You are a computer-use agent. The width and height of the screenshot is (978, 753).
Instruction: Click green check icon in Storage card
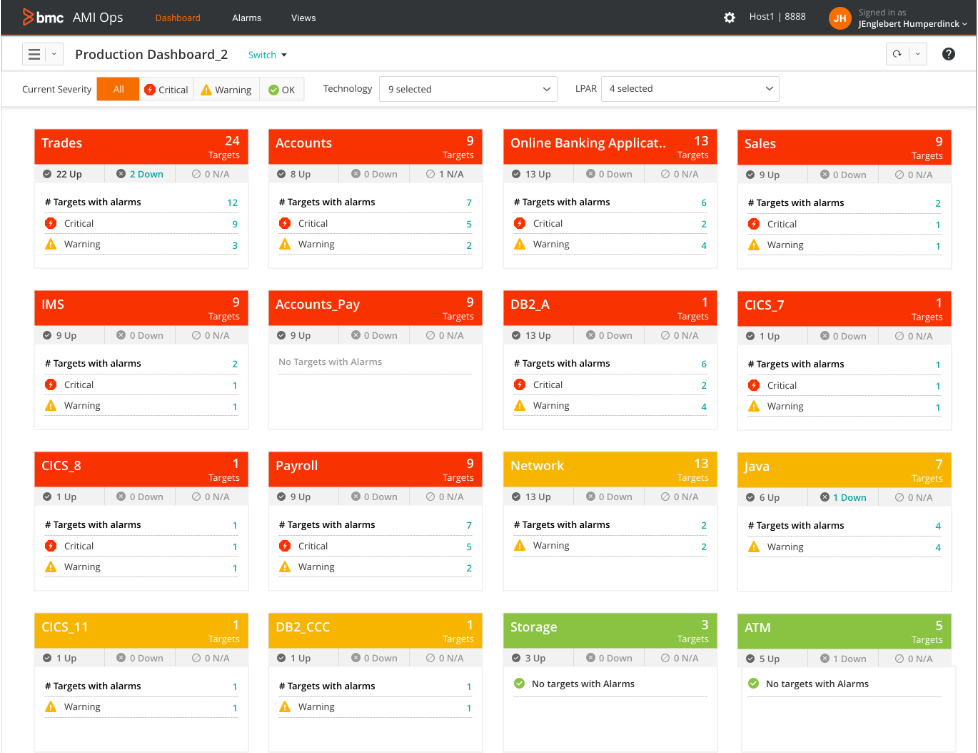tap(519, 683)
